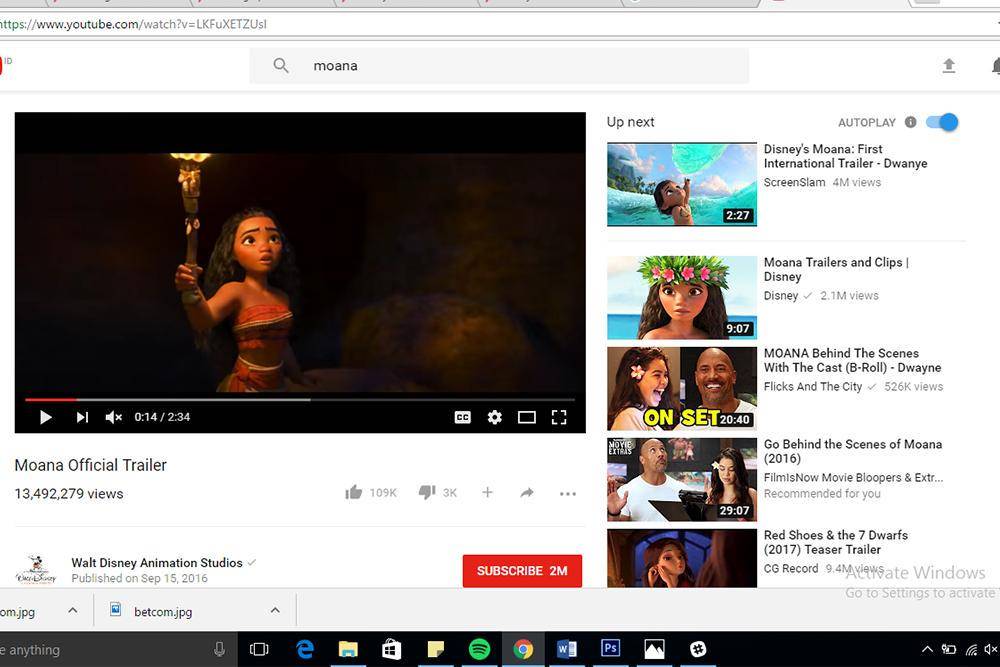Open Windows Task View
This screenshot has width=1000, height=667.
tap(259, 649)
